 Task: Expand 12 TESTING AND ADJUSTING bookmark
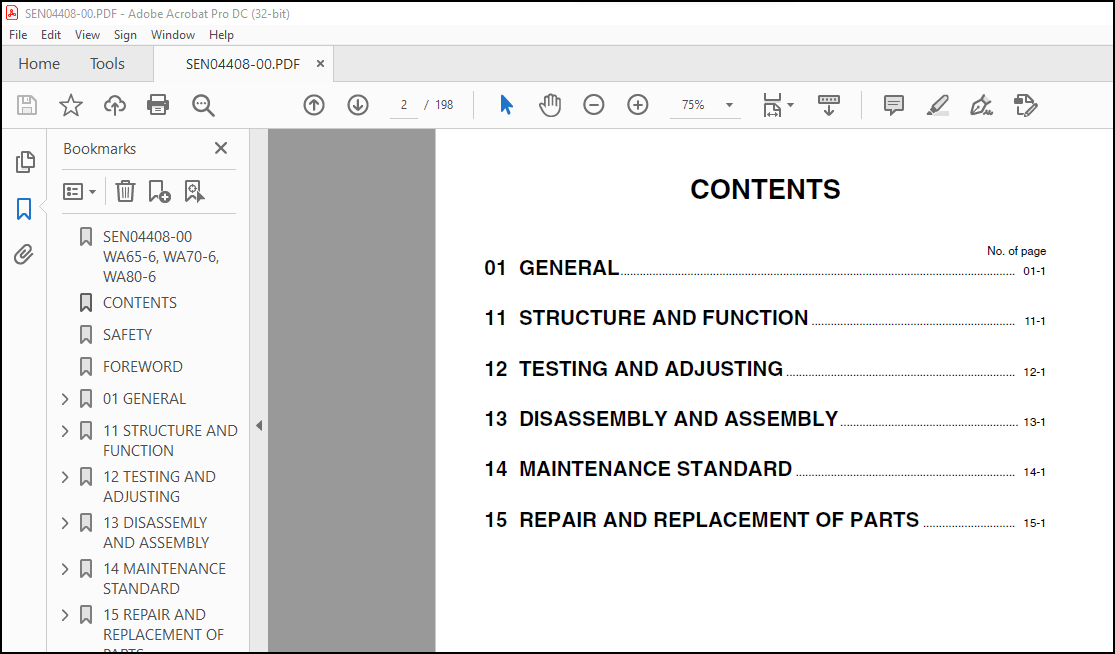click(x=65, y=477)
